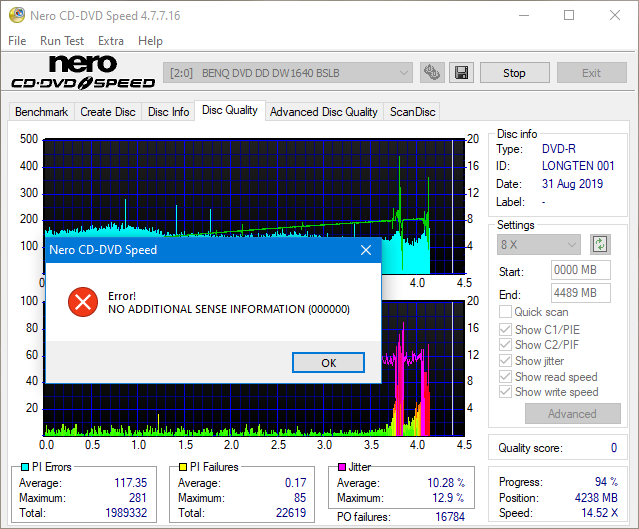
Task: Click the Progress 94 % value
Action: [606, 482]
